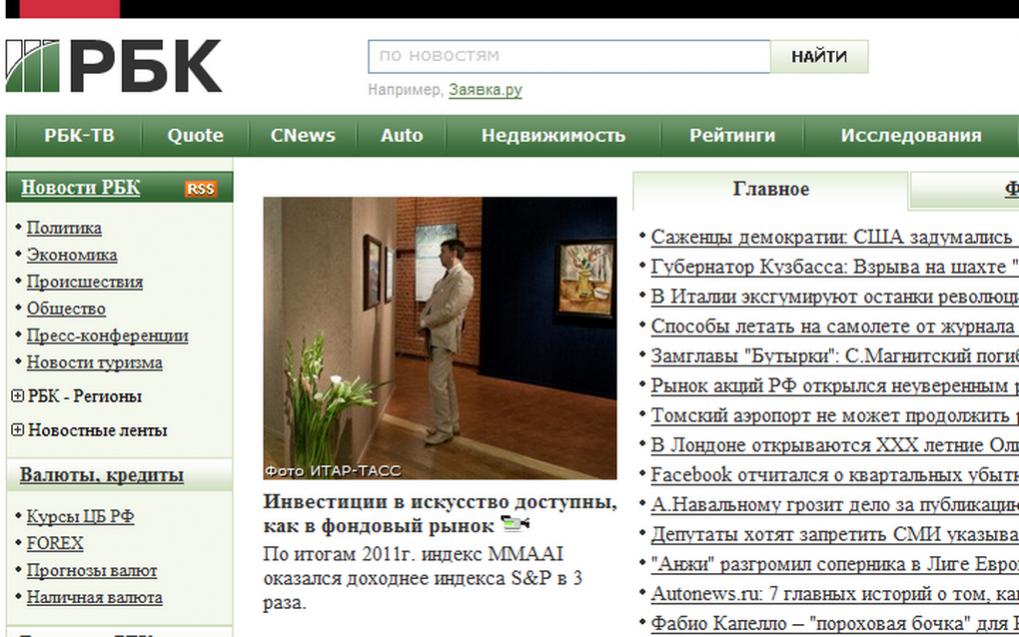Open the Новости РБК heading link
This screenshot has width=1019, height=637.
81,188
